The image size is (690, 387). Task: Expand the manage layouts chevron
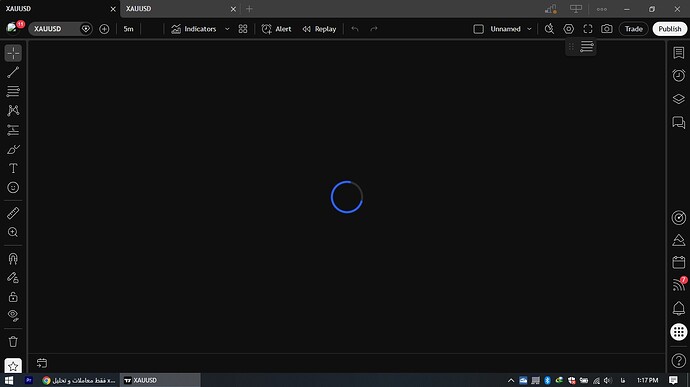[529, 29]
